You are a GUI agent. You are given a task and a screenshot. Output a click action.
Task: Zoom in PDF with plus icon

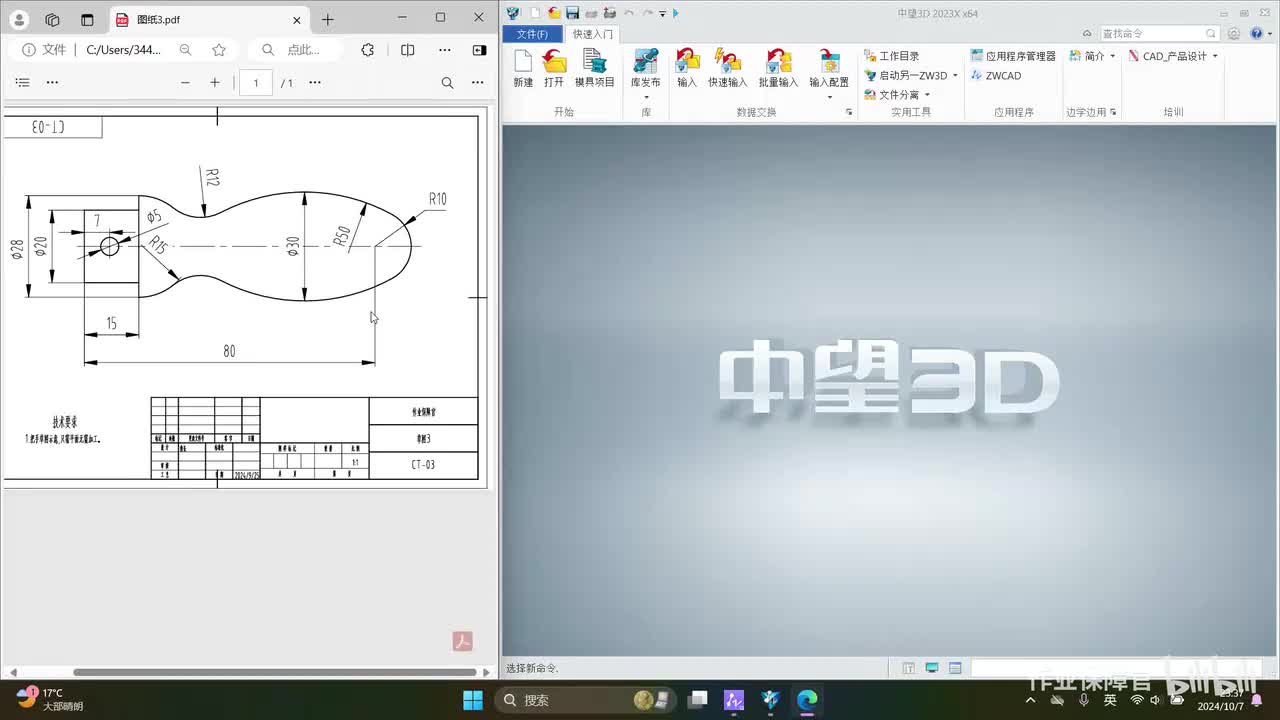point(215,83)
